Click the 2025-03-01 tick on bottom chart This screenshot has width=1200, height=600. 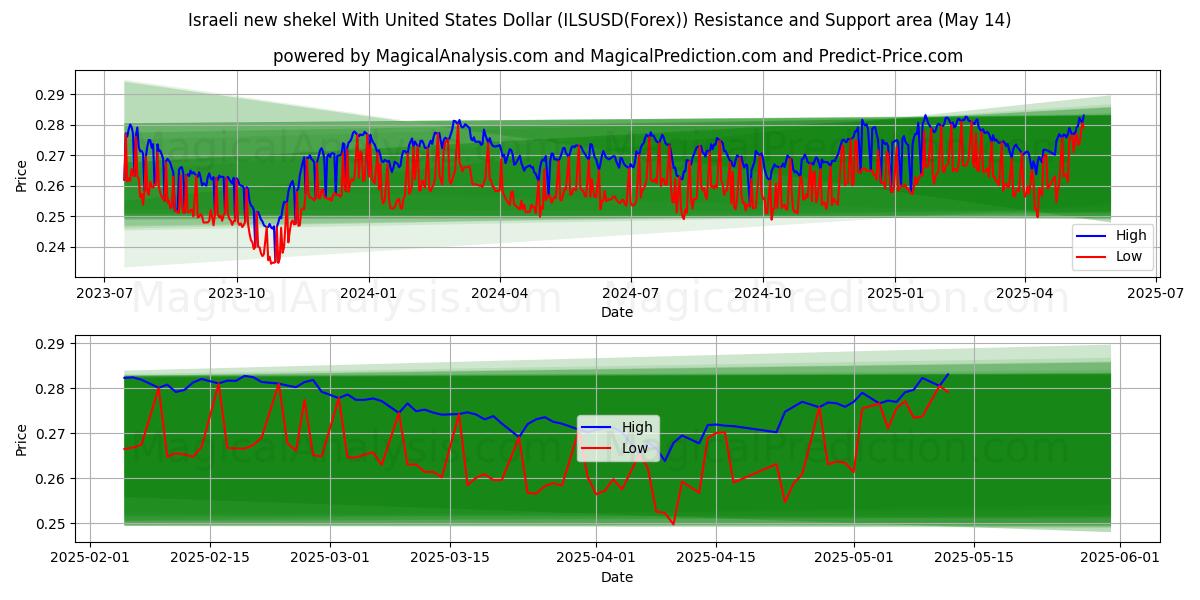pos(330,560)
